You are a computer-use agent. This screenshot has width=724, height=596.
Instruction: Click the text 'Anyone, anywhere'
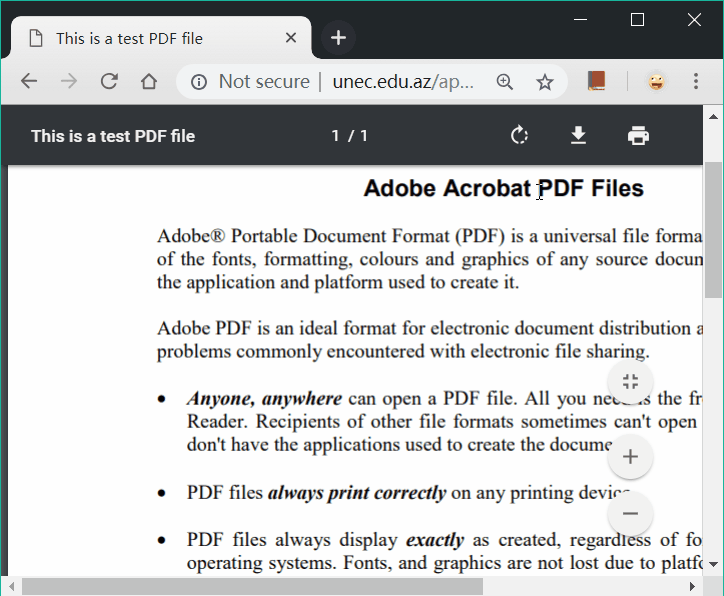click(265, 398)
